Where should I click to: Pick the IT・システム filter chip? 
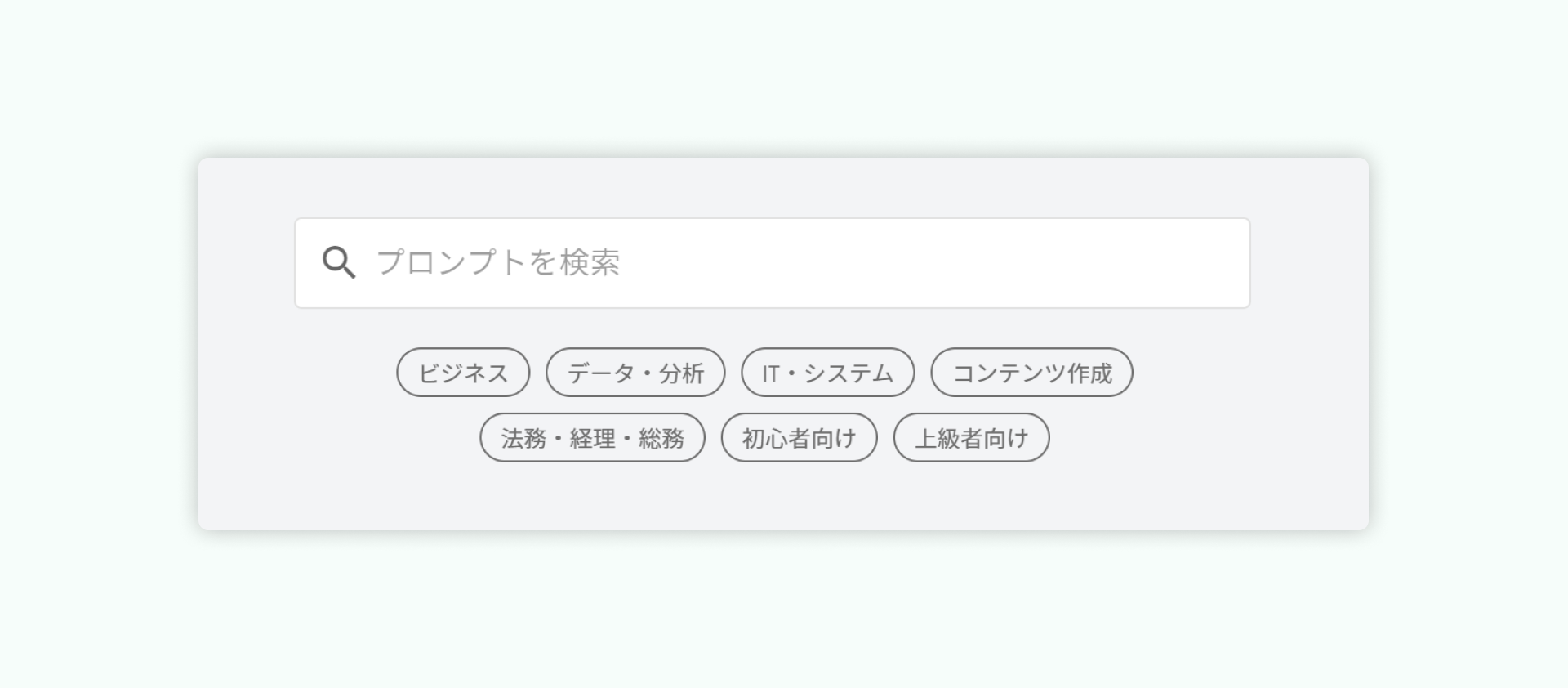coord(827,372)
